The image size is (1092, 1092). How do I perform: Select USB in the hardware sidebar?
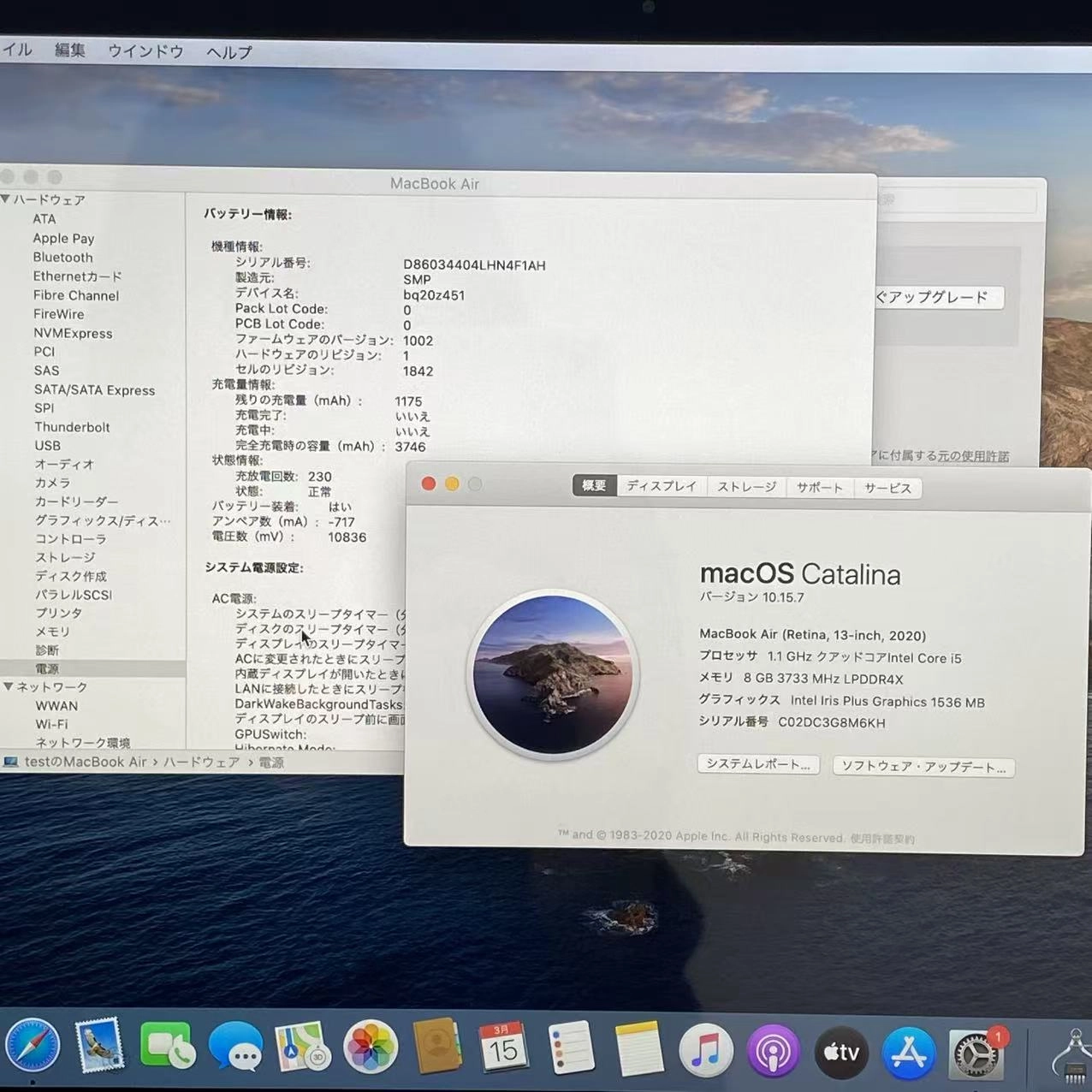(47, 445)
